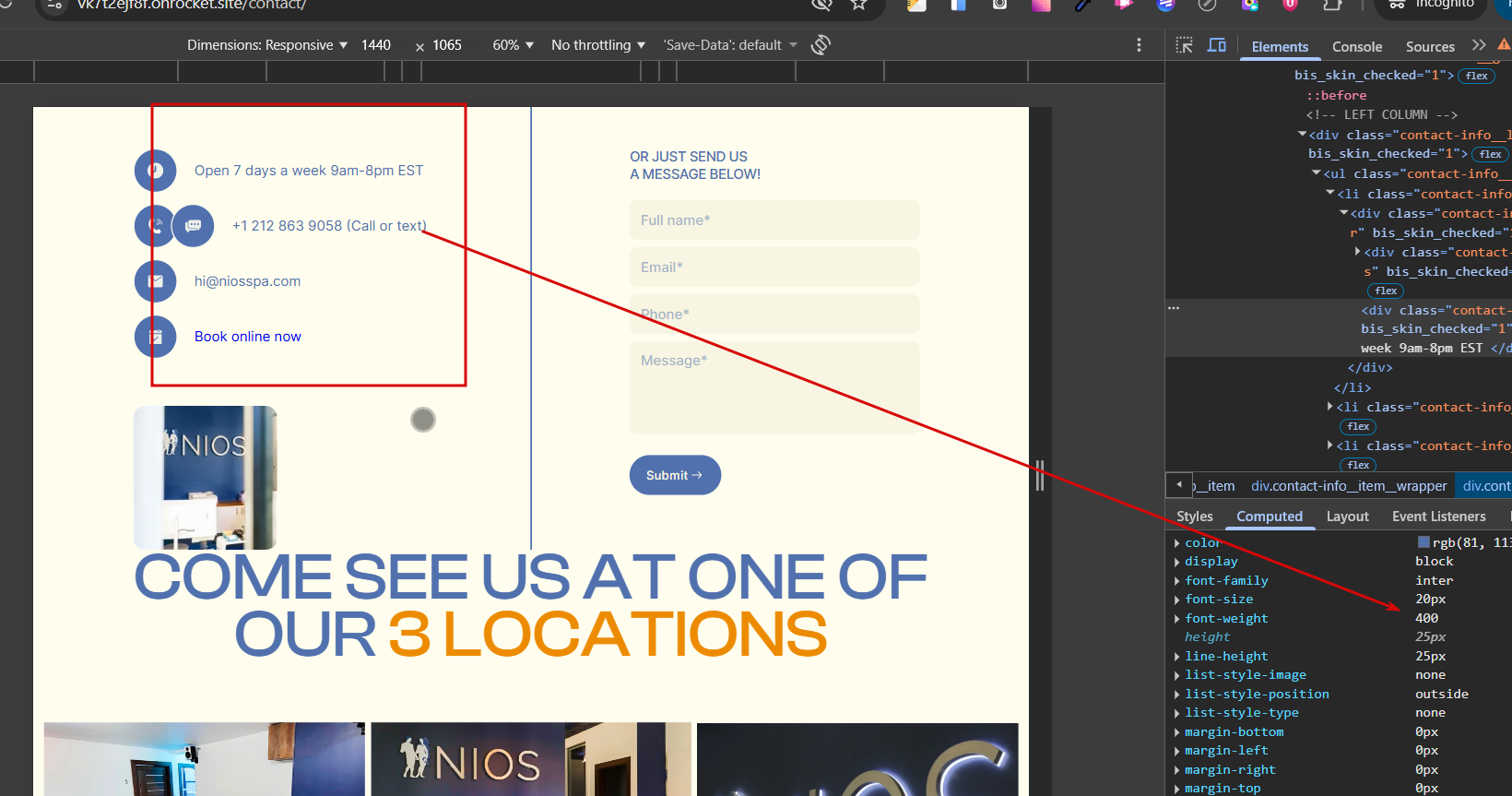The width and height of the screenshot is (1512, 796).
Task: Click the phone call icon
Action: [153, 226]
